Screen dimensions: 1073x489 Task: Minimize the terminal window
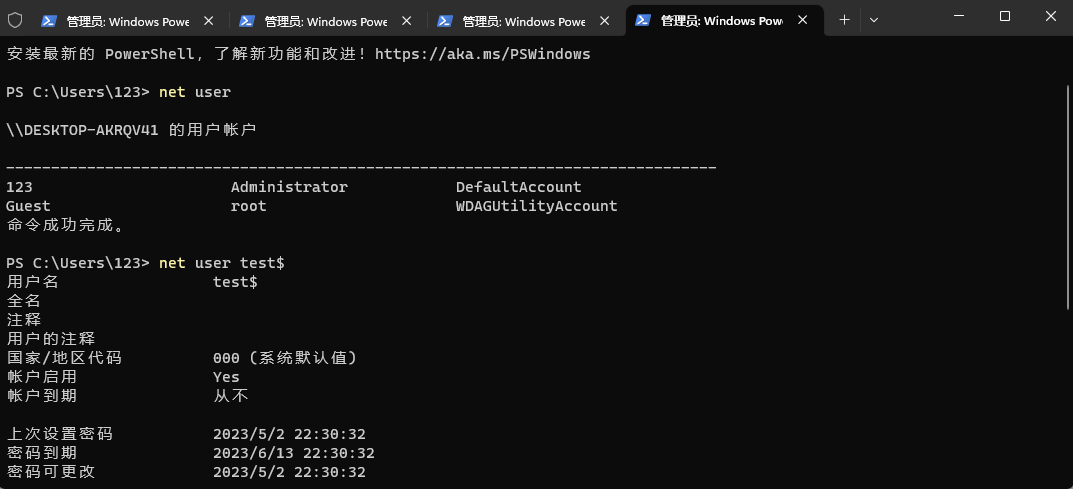pyautogui.click(x=958, y=16)
